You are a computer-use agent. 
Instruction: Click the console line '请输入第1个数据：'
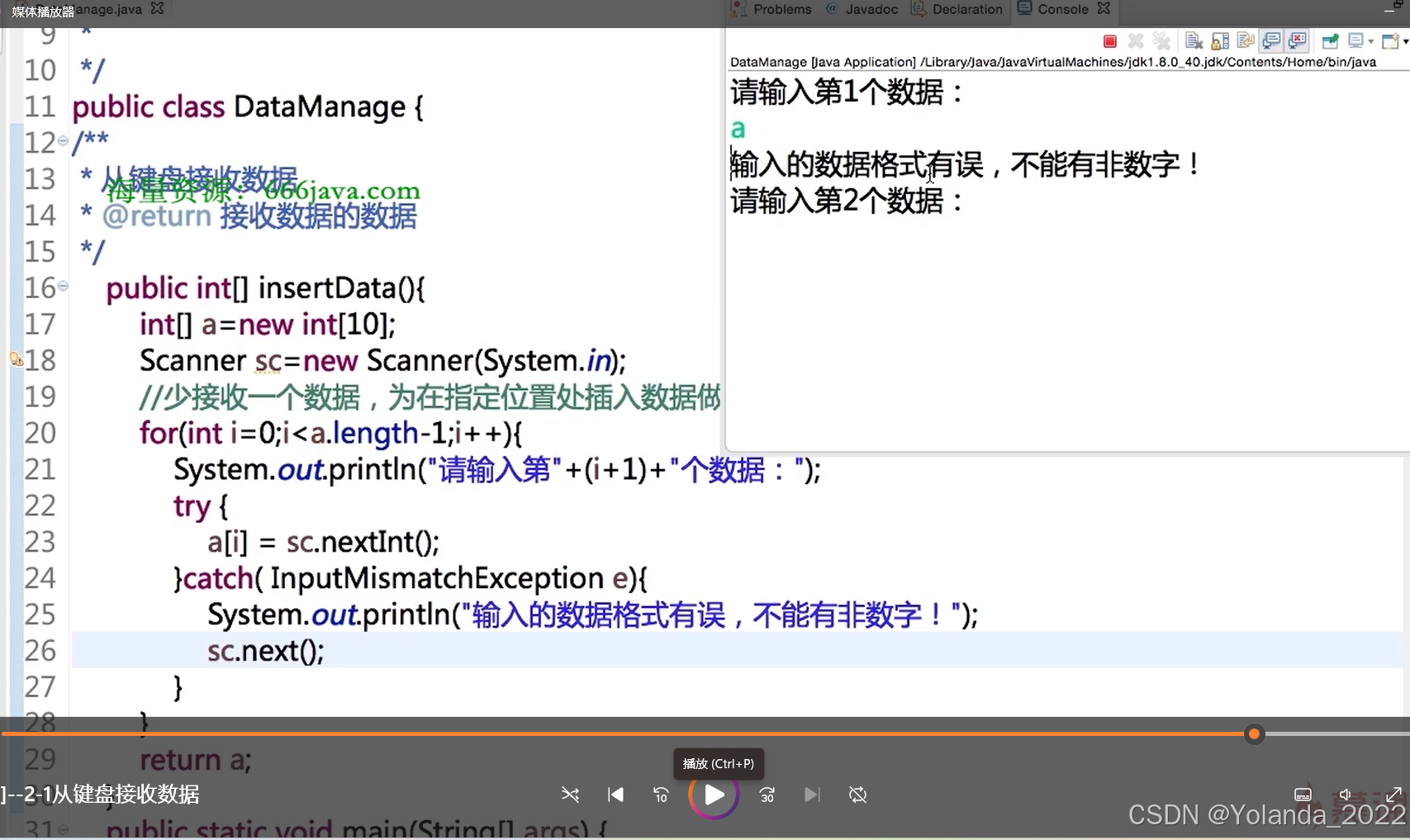[847, 92]
